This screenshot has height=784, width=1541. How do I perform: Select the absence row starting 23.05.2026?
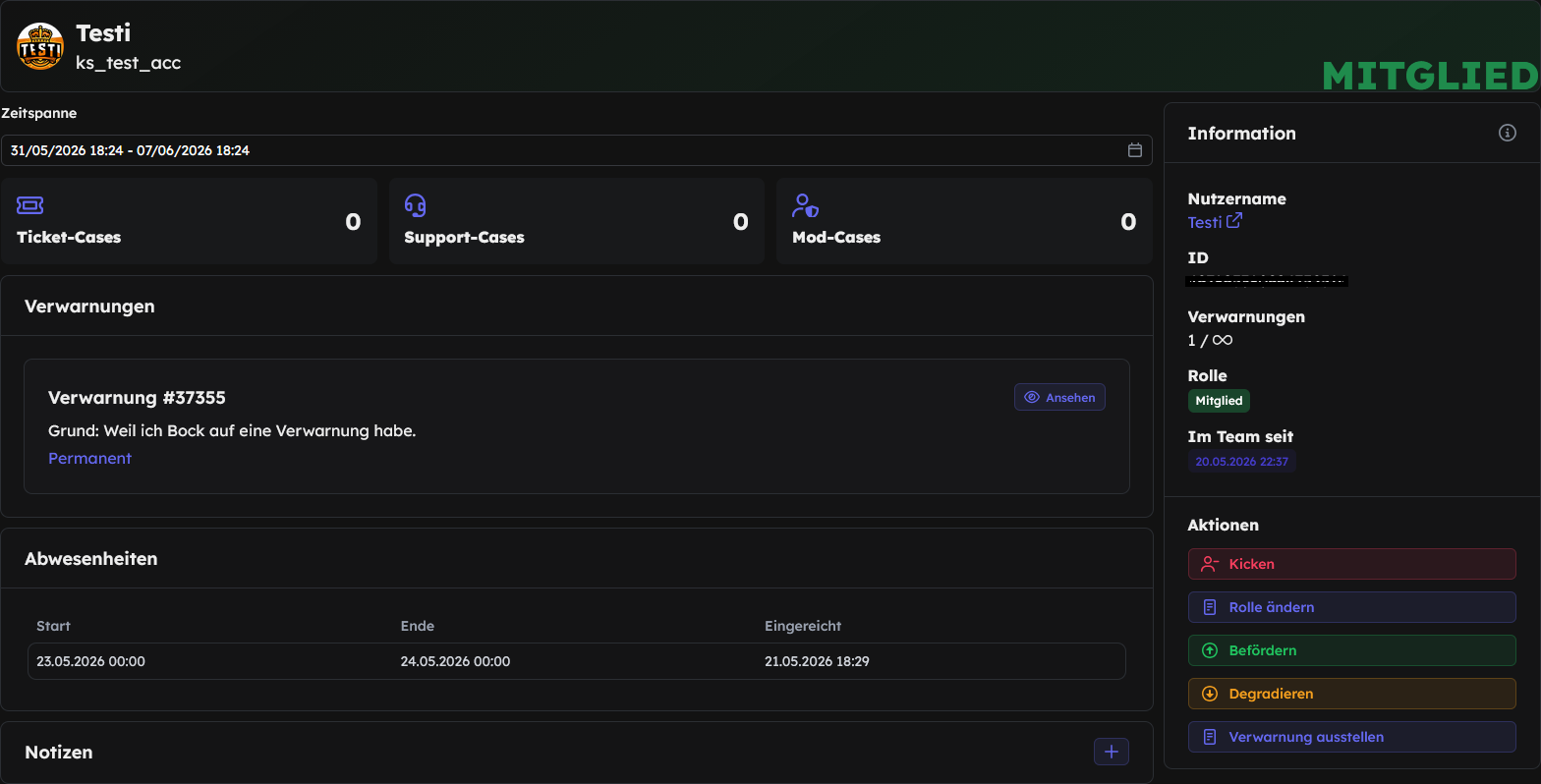pyautogui.click(x=576, y=661)
